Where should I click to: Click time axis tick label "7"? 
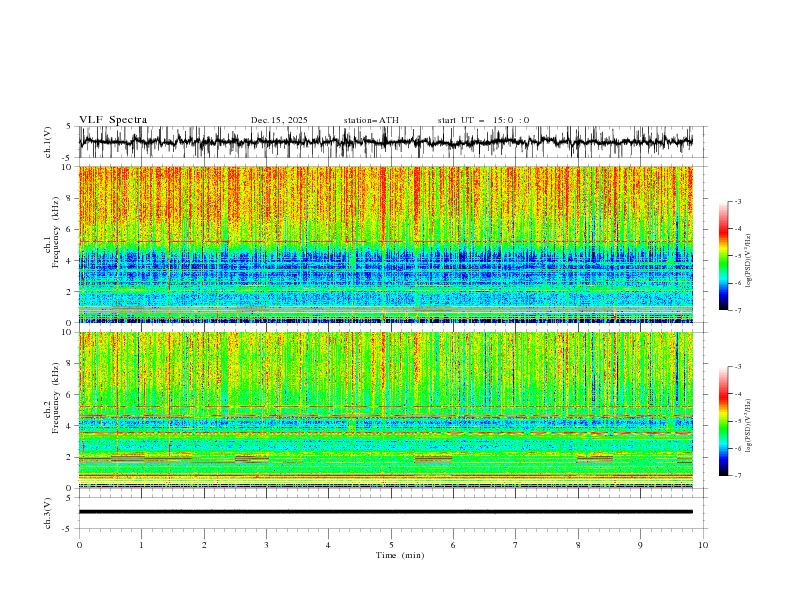(516, 545)
